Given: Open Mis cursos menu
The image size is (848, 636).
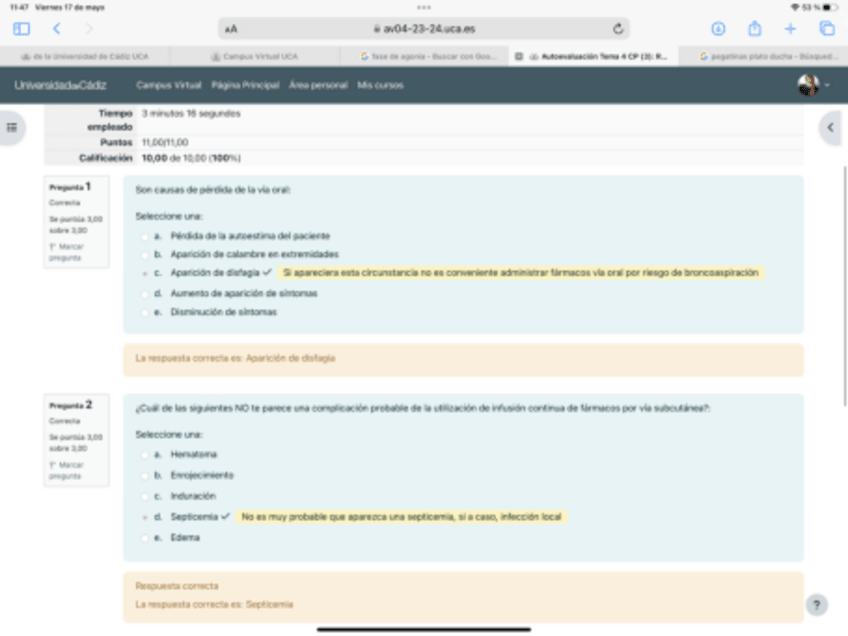Looking at the screenshot, I should click(x=380, y=85).
